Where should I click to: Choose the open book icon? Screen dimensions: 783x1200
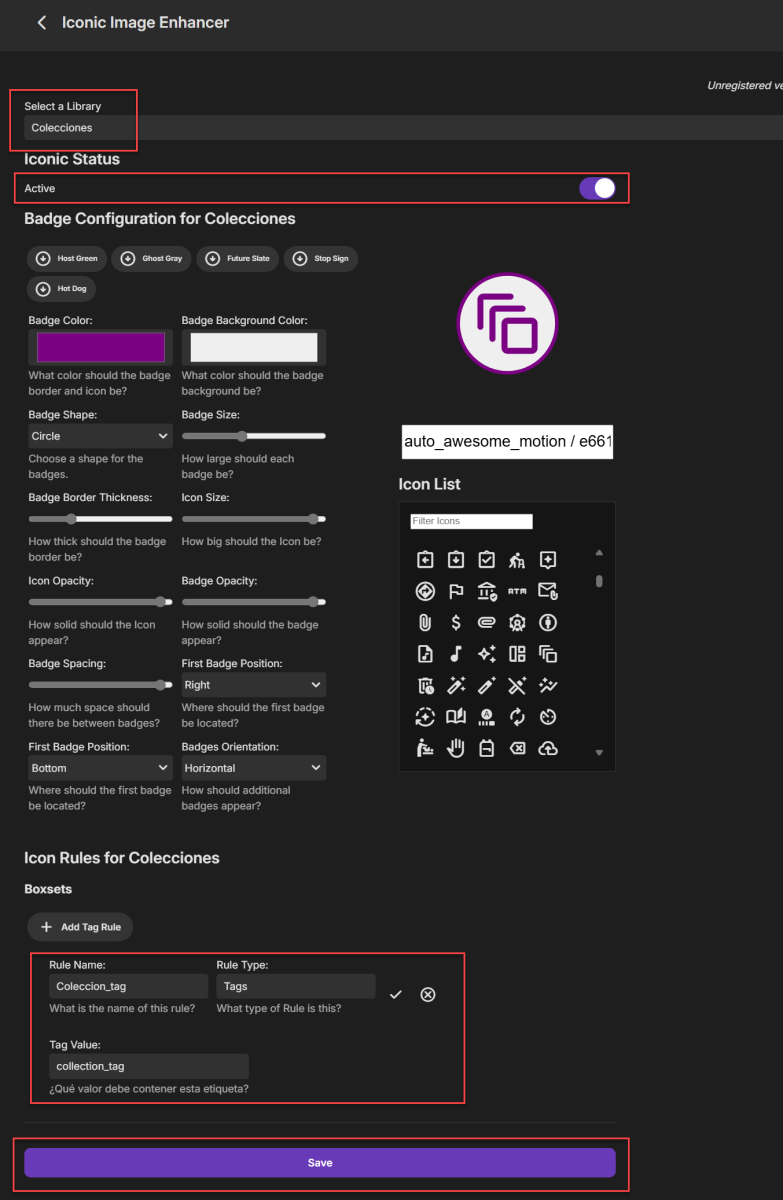(456, 716)
